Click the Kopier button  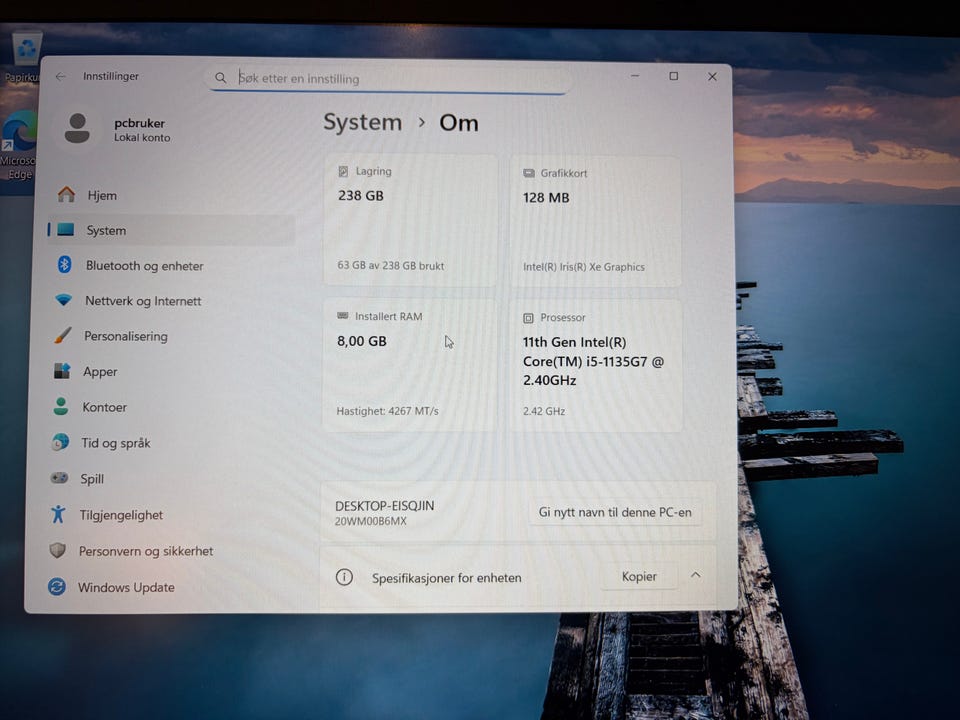[x=639, y=576]
